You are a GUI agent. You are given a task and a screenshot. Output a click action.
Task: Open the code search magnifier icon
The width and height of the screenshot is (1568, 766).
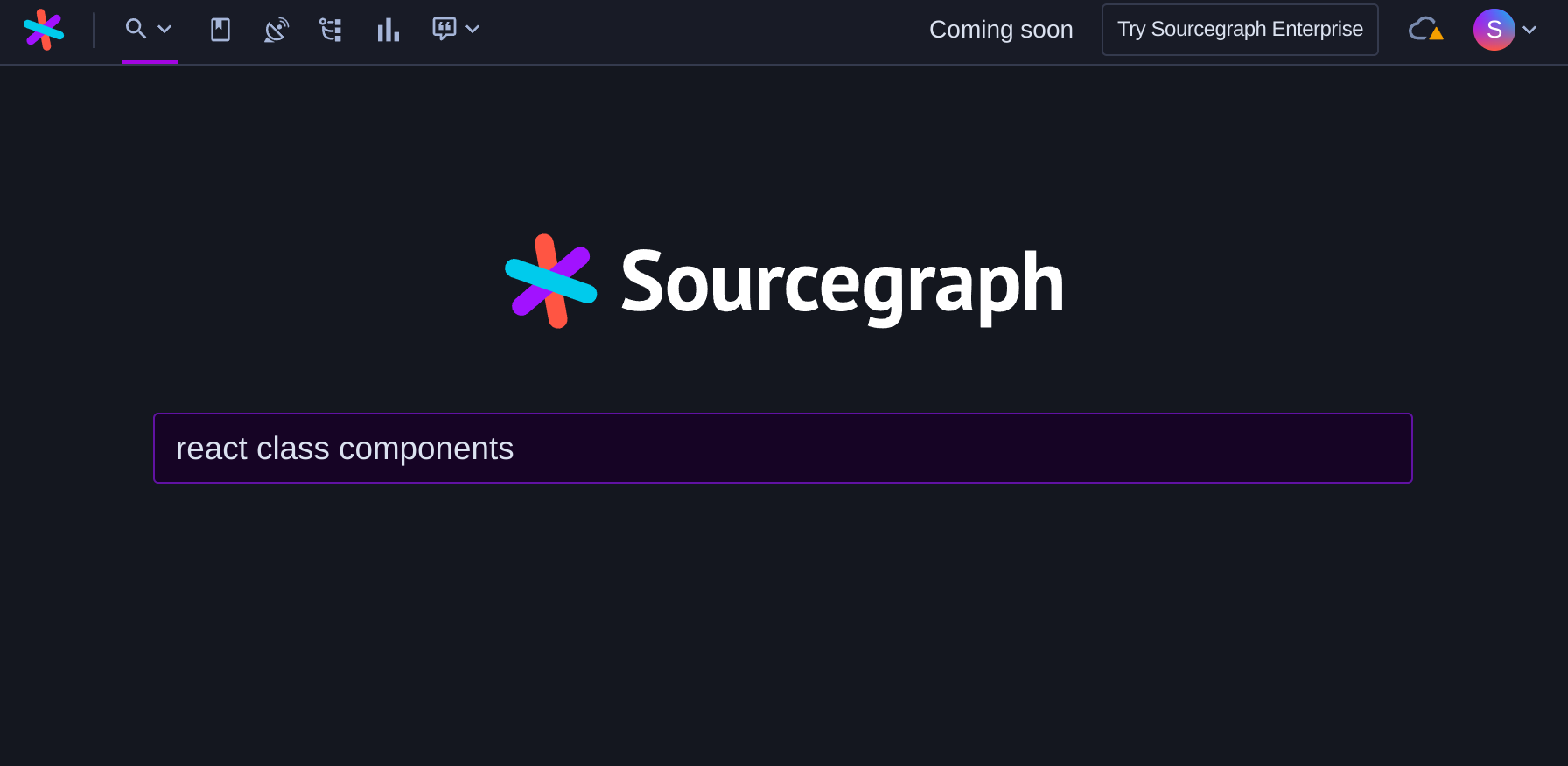click(x=136, y=29)
